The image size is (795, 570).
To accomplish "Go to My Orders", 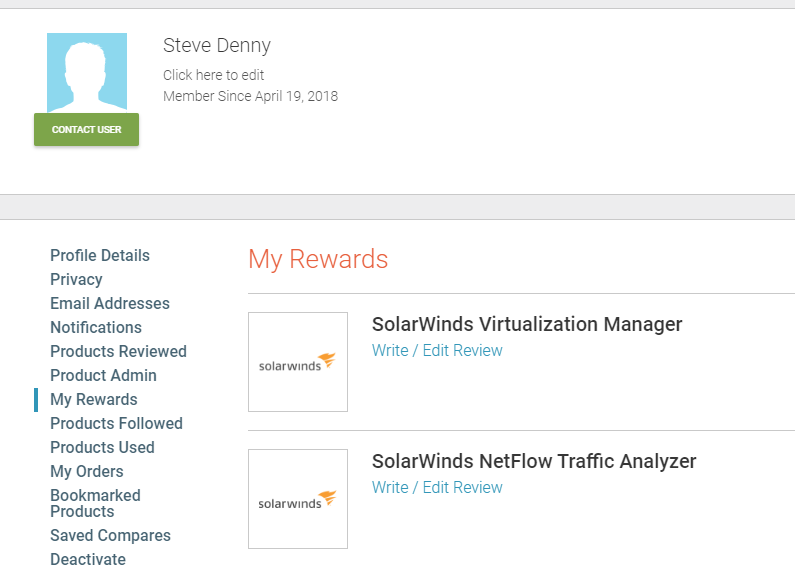I will [87, 472].
